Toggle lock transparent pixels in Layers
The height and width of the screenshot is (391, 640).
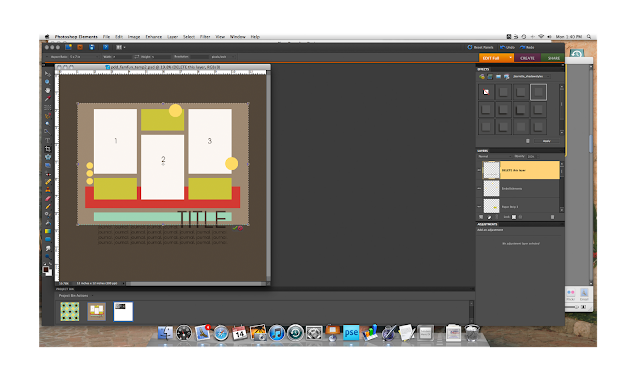tap(514, 217)
